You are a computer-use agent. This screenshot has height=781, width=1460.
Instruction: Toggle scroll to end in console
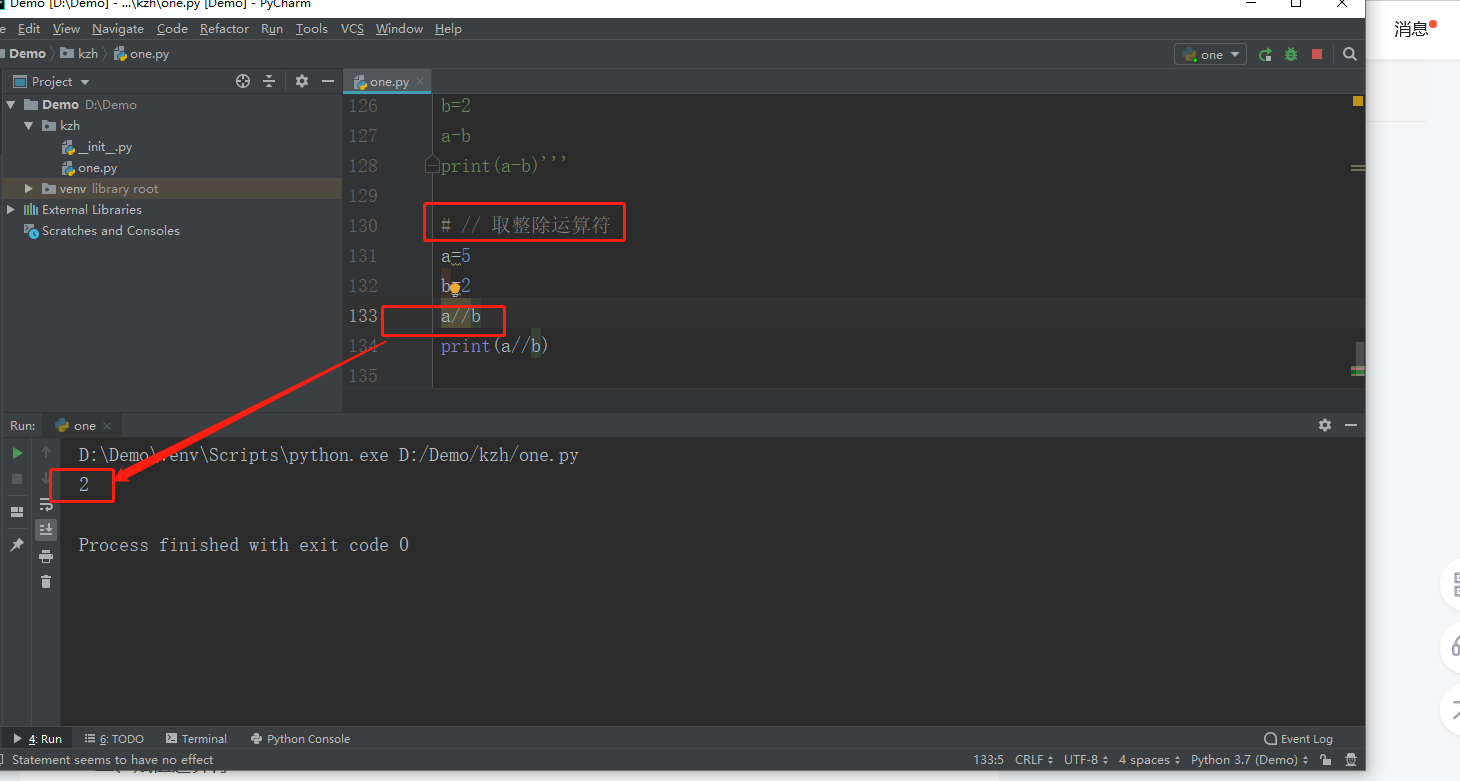46,530
